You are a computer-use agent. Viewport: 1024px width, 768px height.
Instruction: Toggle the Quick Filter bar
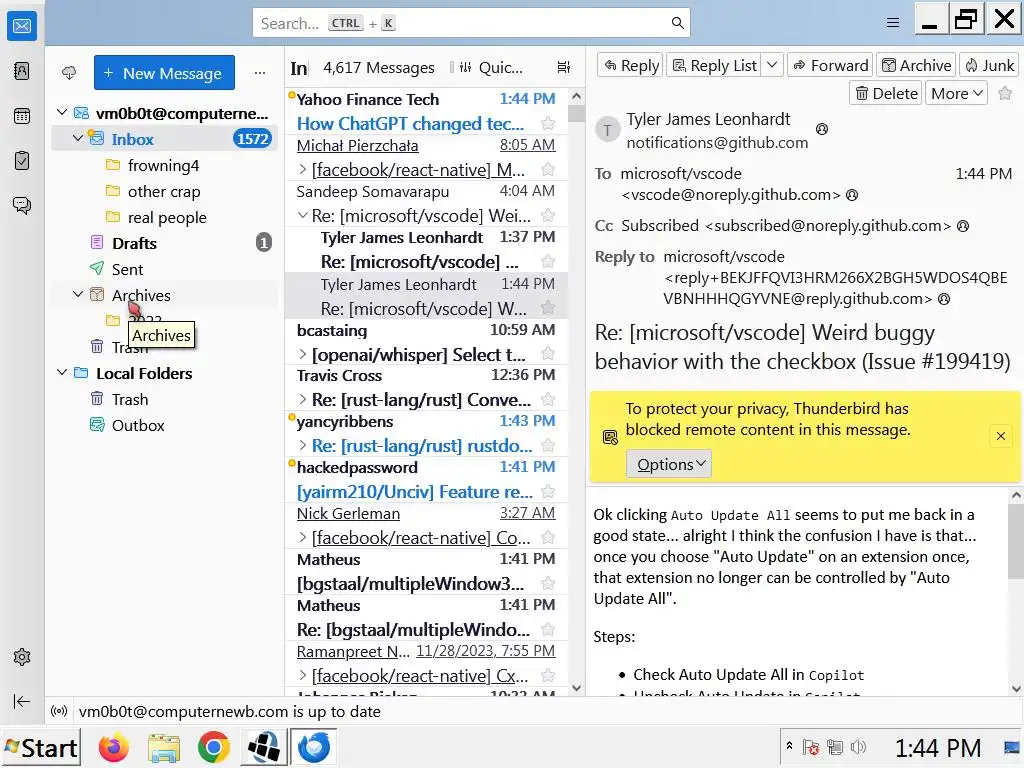[x=491, y=67]
